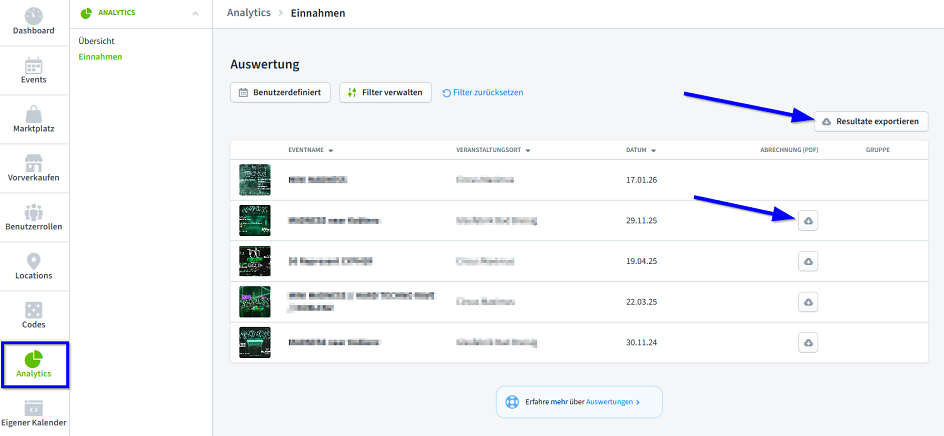Open Übersicht in Analytics submenu
Image resolution: width=944 pixels, height=436 pixels.
[97, 41]
